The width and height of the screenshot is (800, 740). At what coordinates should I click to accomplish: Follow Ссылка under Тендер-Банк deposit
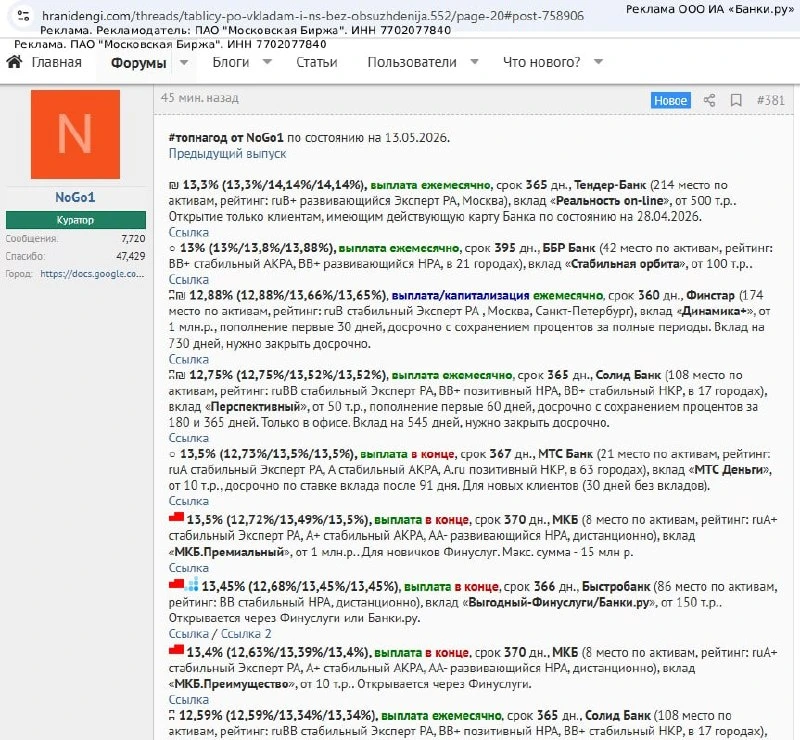[189, 232]
